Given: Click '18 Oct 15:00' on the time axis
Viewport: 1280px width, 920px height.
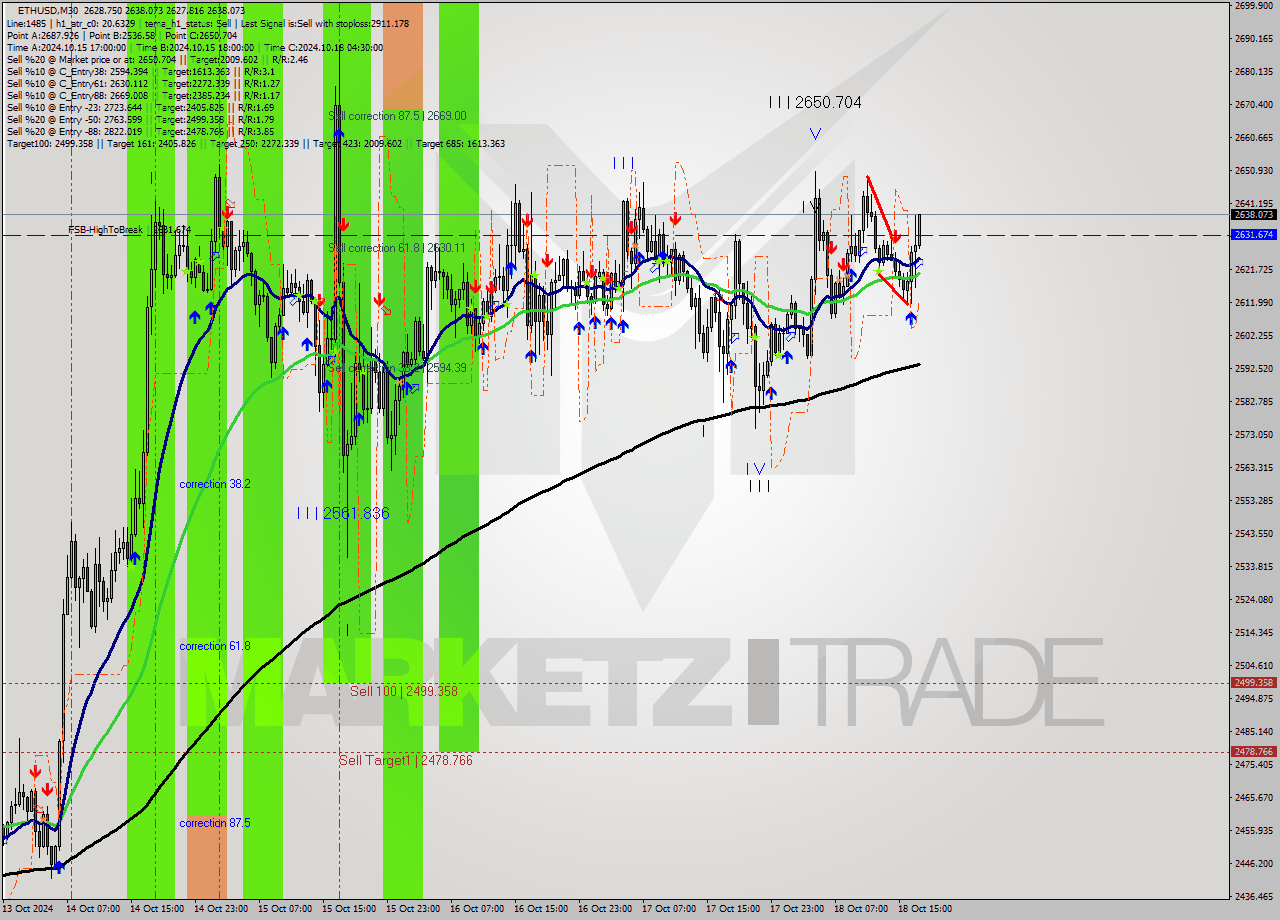Looking at the screenshot, I should pos(924,909).
